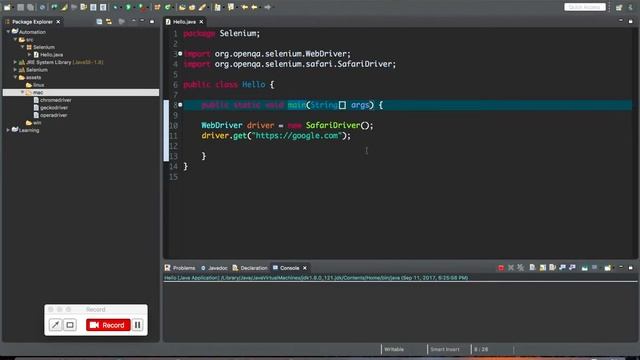
Task: Select arrow tool in Record widget
Action: click(x=55, y=325)
